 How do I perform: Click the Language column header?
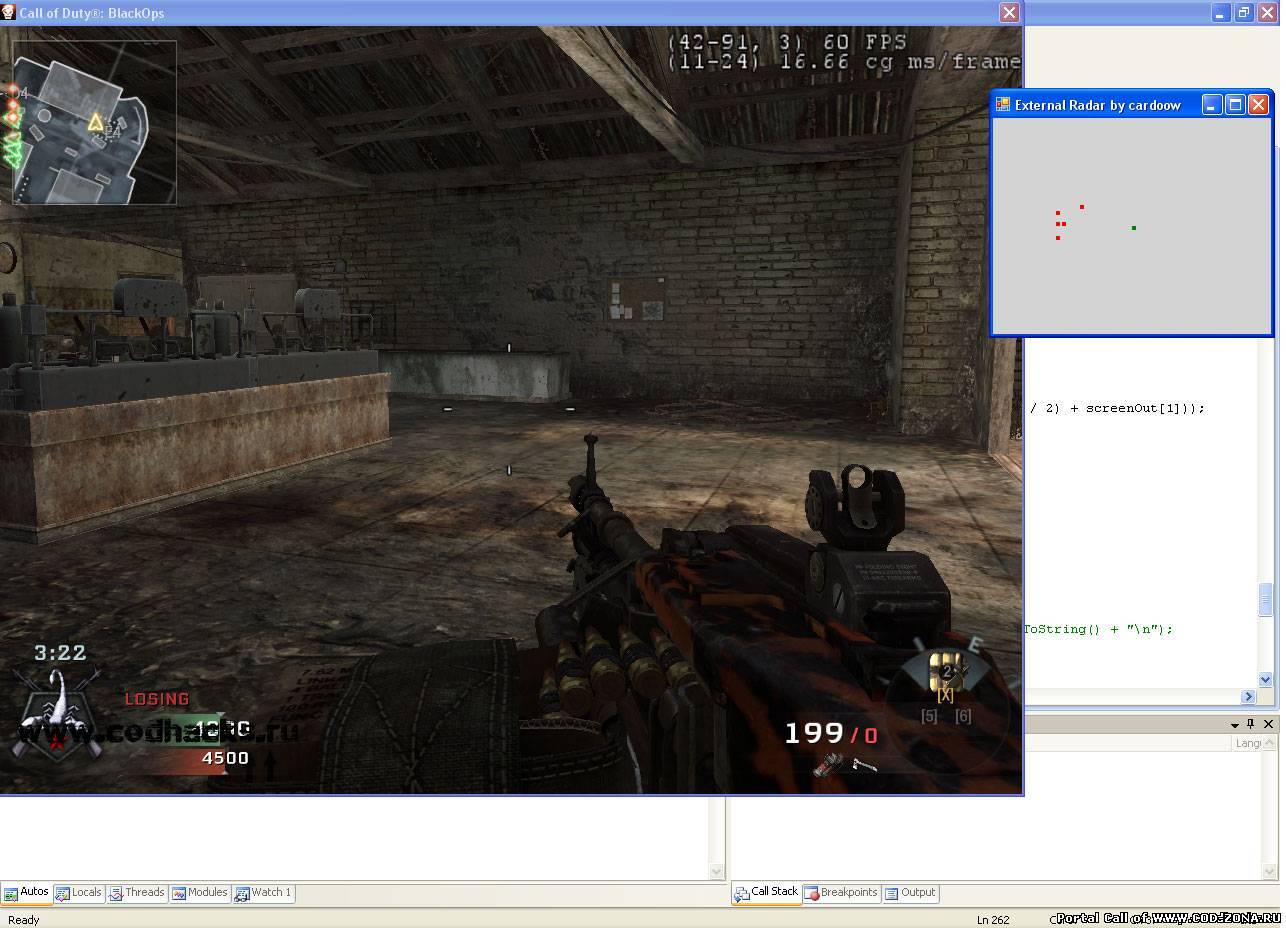[1248, 743]
